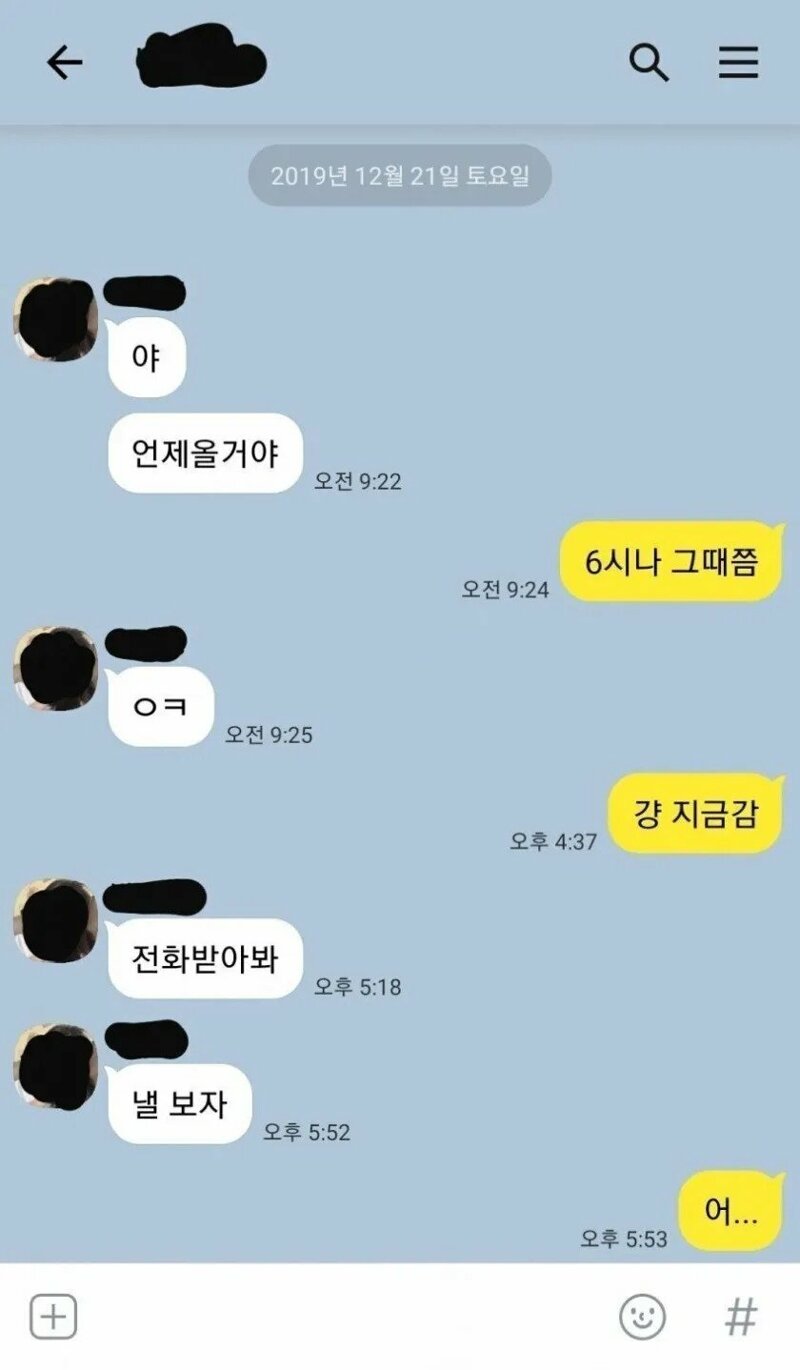
Task: Tap the profile picture beside 전화받아봐
Action: (56, 921)
